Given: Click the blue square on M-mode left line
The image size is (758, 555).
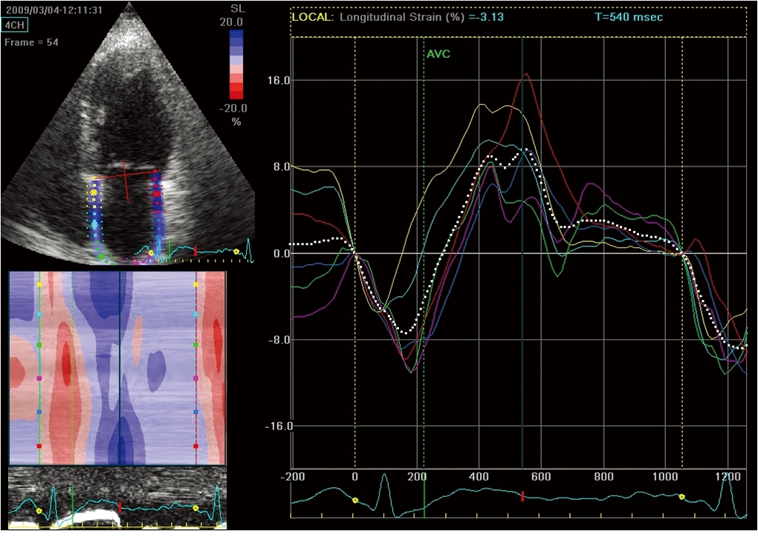Looking at the screenshot, I should click(x=39, y=412).
